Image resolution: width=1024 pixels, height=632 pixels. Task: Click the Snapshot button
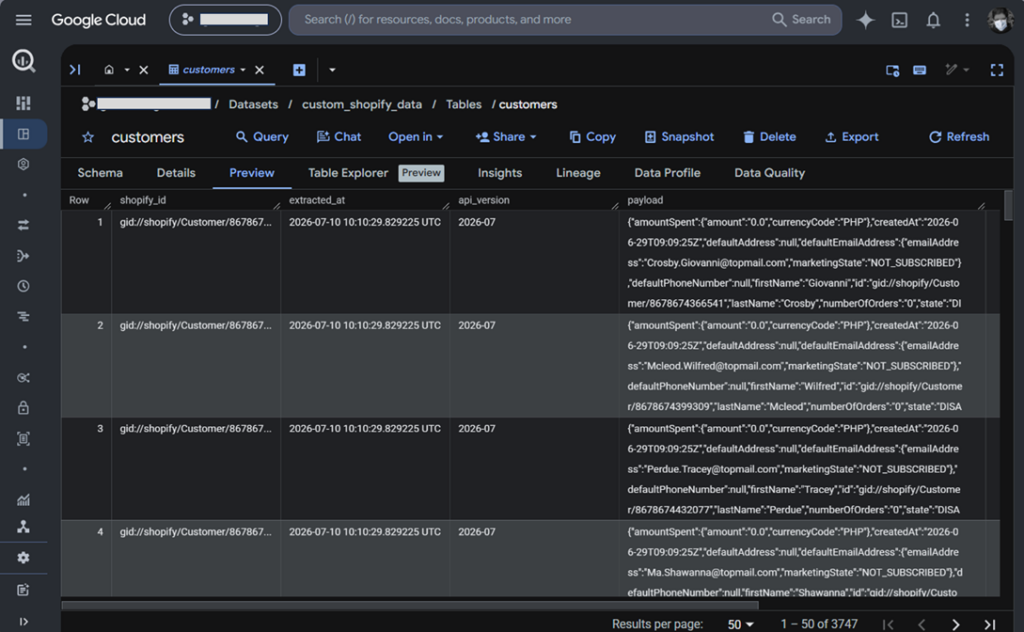click(x=679, y=136)
